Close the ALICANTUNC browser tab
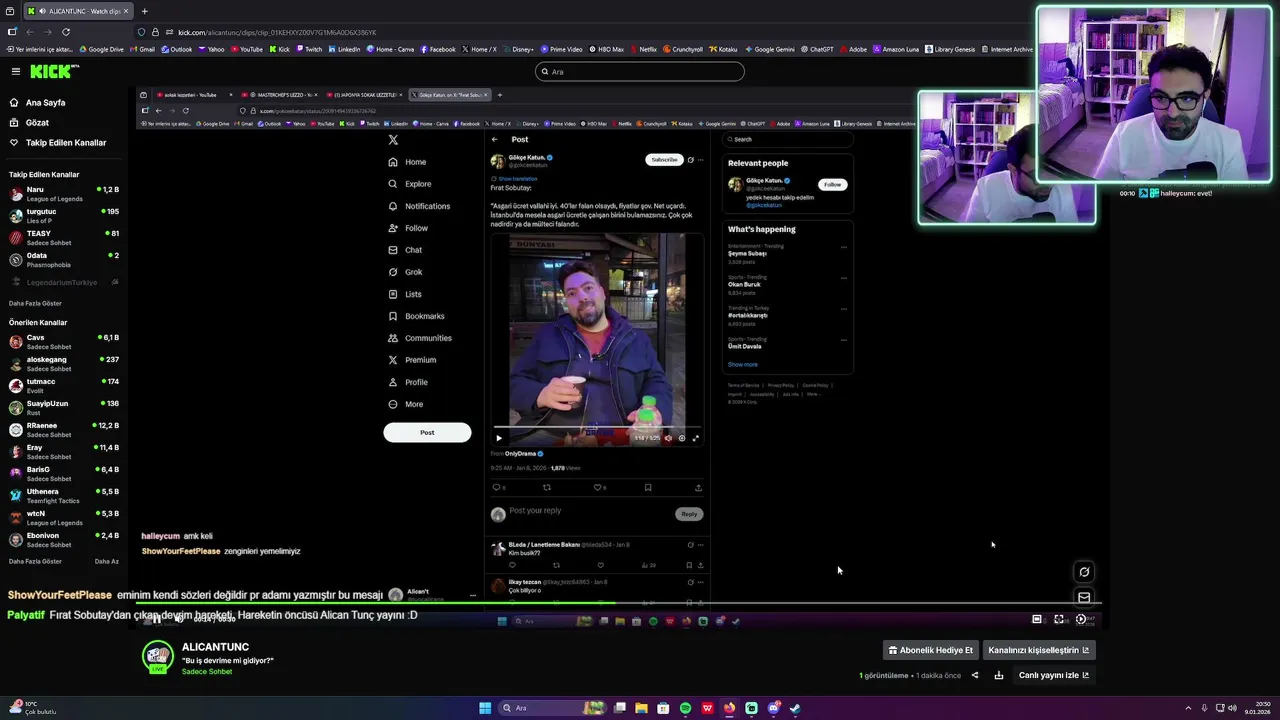Viewport: 1280px width, 720px height. tap(128, 11)
